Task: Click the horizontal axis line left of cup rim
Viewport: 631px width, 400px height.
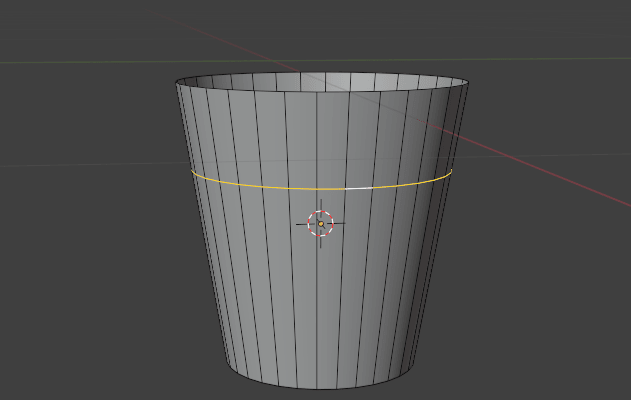Action: 80,63
